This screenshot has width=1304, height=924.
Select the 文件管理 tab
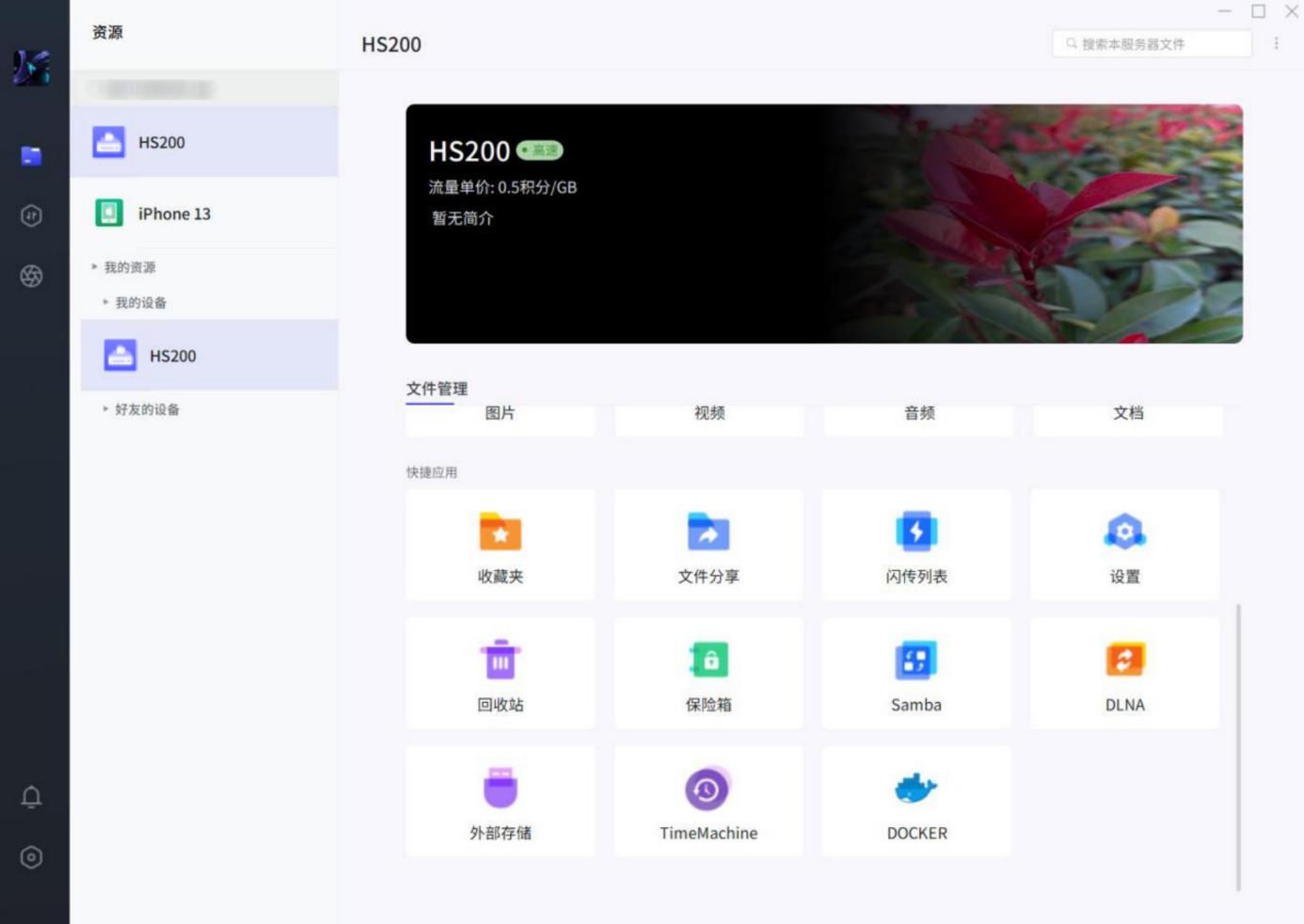coord(437,389)
